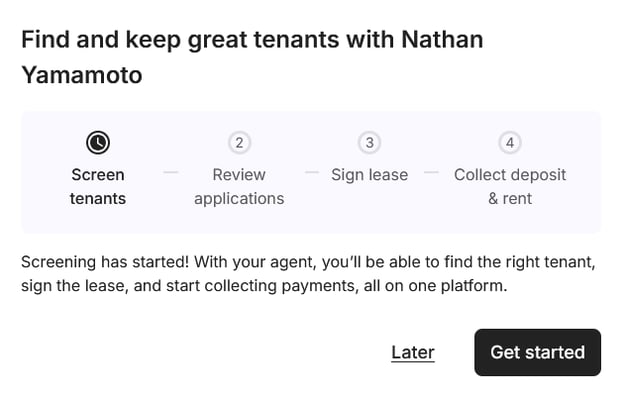This screenshot has height=400, width=623.
Task: Click the name Yamamoto in the heading
Action: tap(82, 75)
